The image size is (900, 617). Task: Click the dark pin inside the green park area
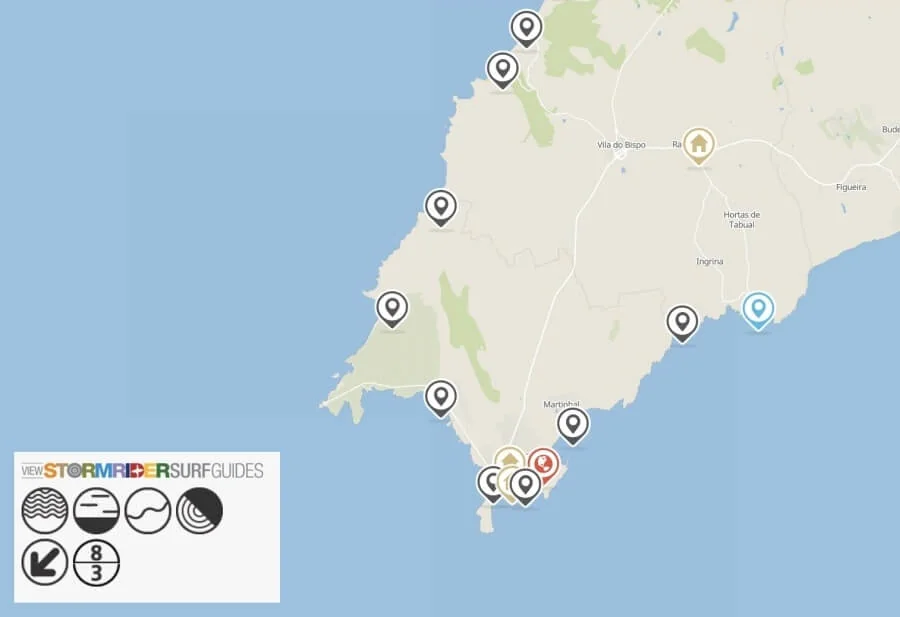click(x=392, y=307)
